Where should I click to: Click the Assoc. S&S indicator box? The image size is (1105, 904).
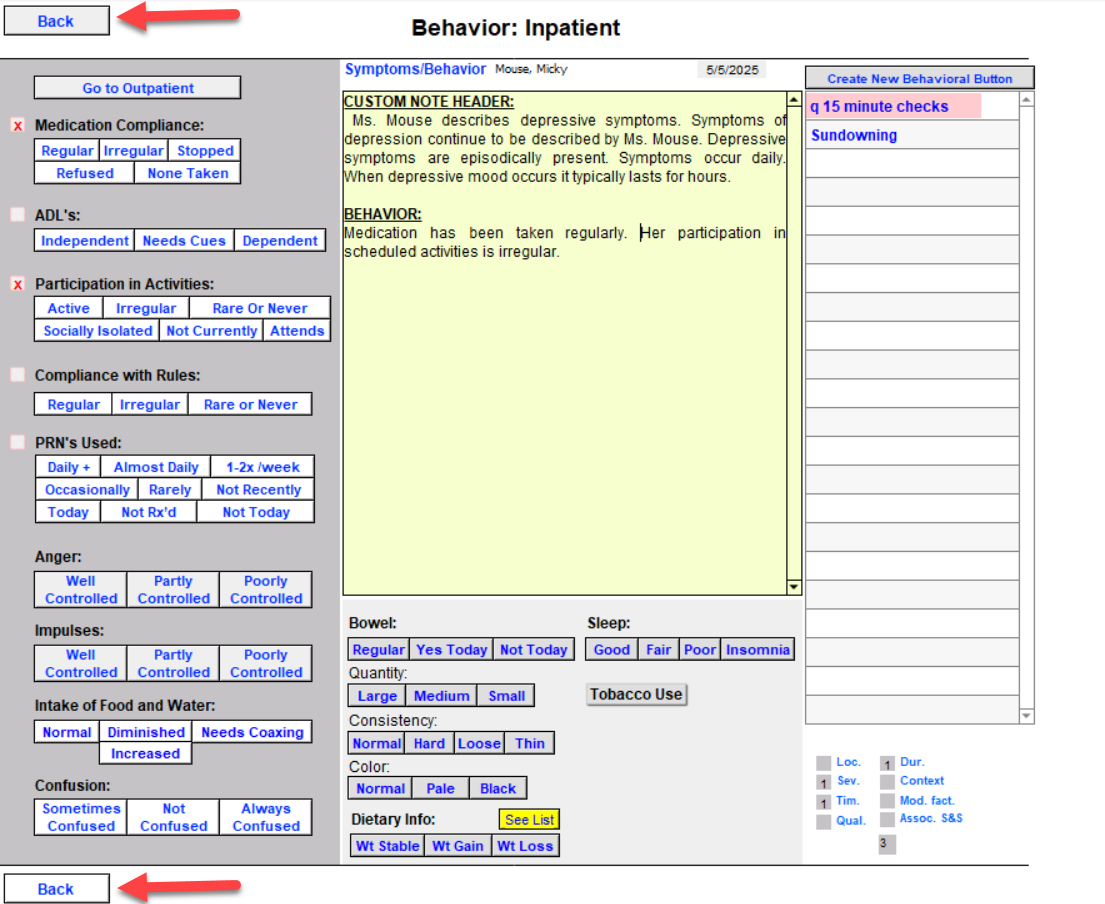[x=887, y=820]
